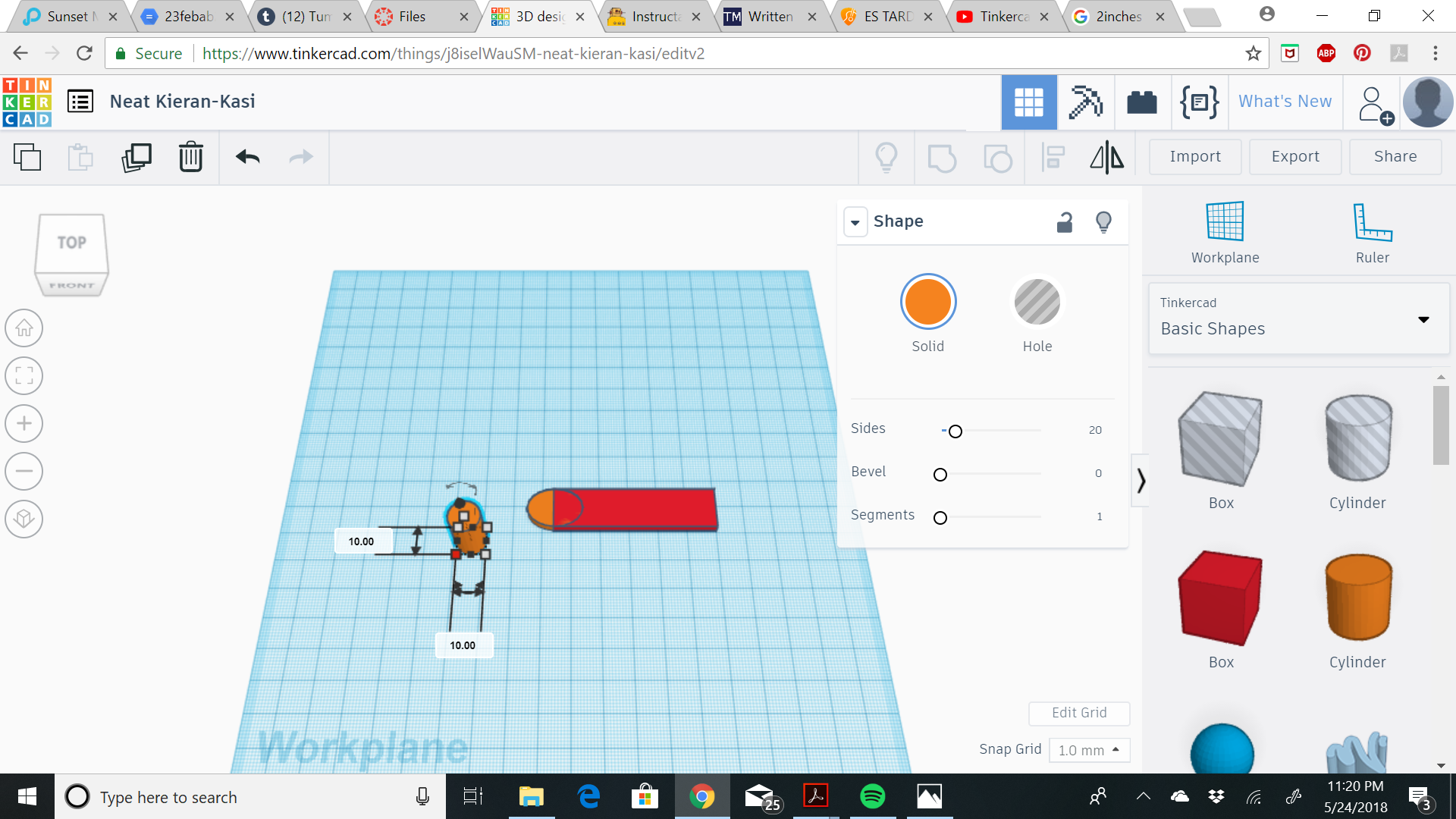Image resolution: width=1456 pixels, height=819 pixels.
Task: Open Spotify from the taskbar
Action: [x=872, y=796]
